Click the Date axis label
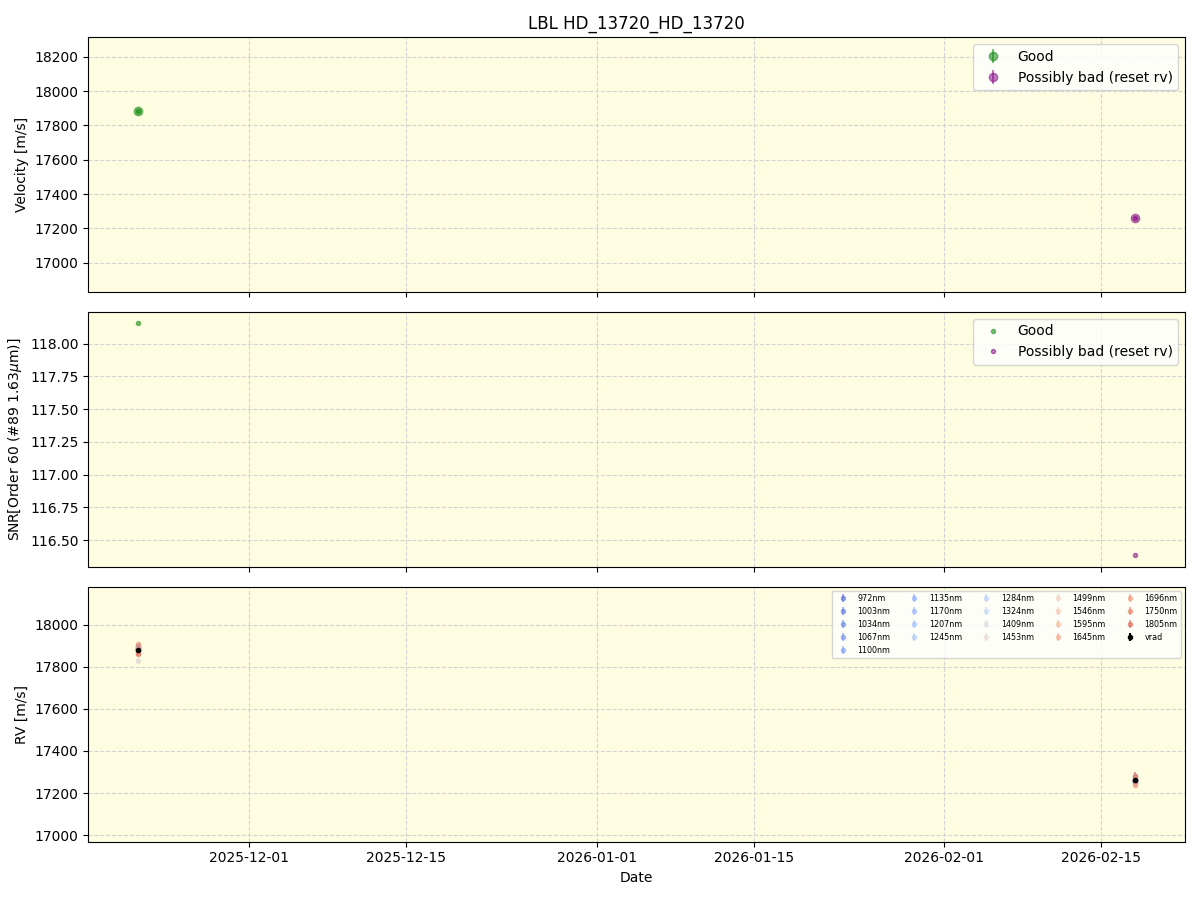This screenshot has height=900, width=1200. coord(636,877)
